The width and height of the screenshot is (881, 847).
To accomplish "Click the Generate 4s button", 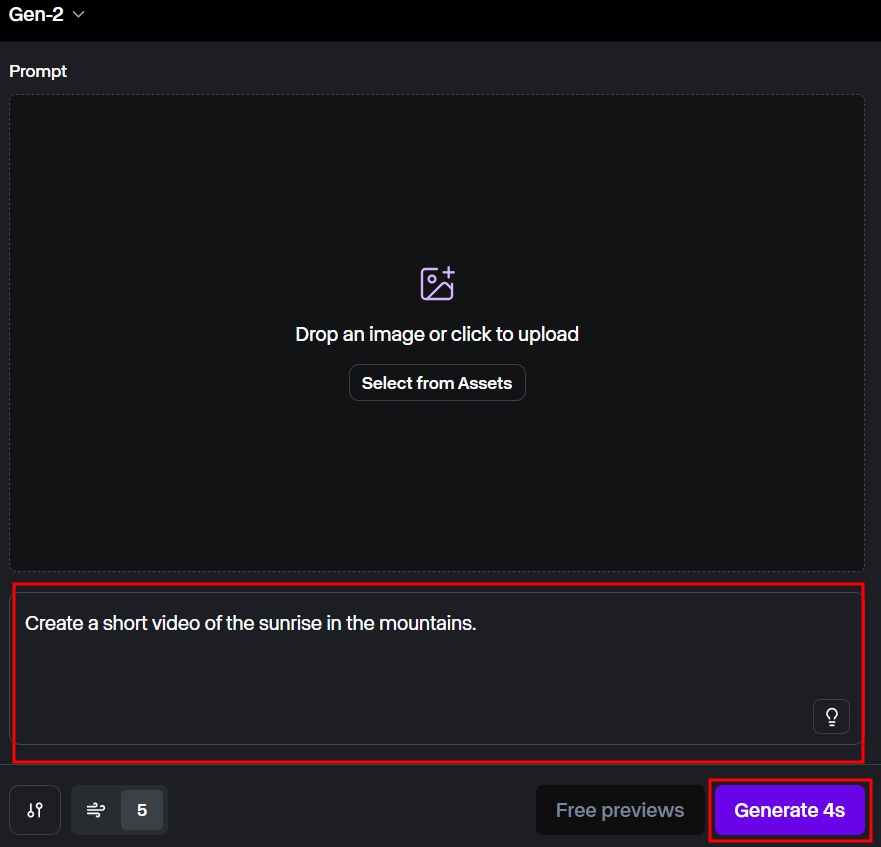I will pyautogui.click(x=789, y=810).
